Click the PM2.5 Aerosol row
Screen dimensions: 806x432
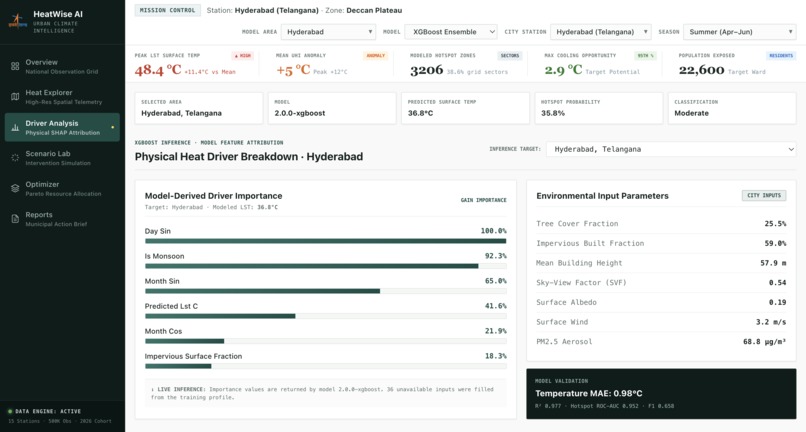click(x=661, y=341)
